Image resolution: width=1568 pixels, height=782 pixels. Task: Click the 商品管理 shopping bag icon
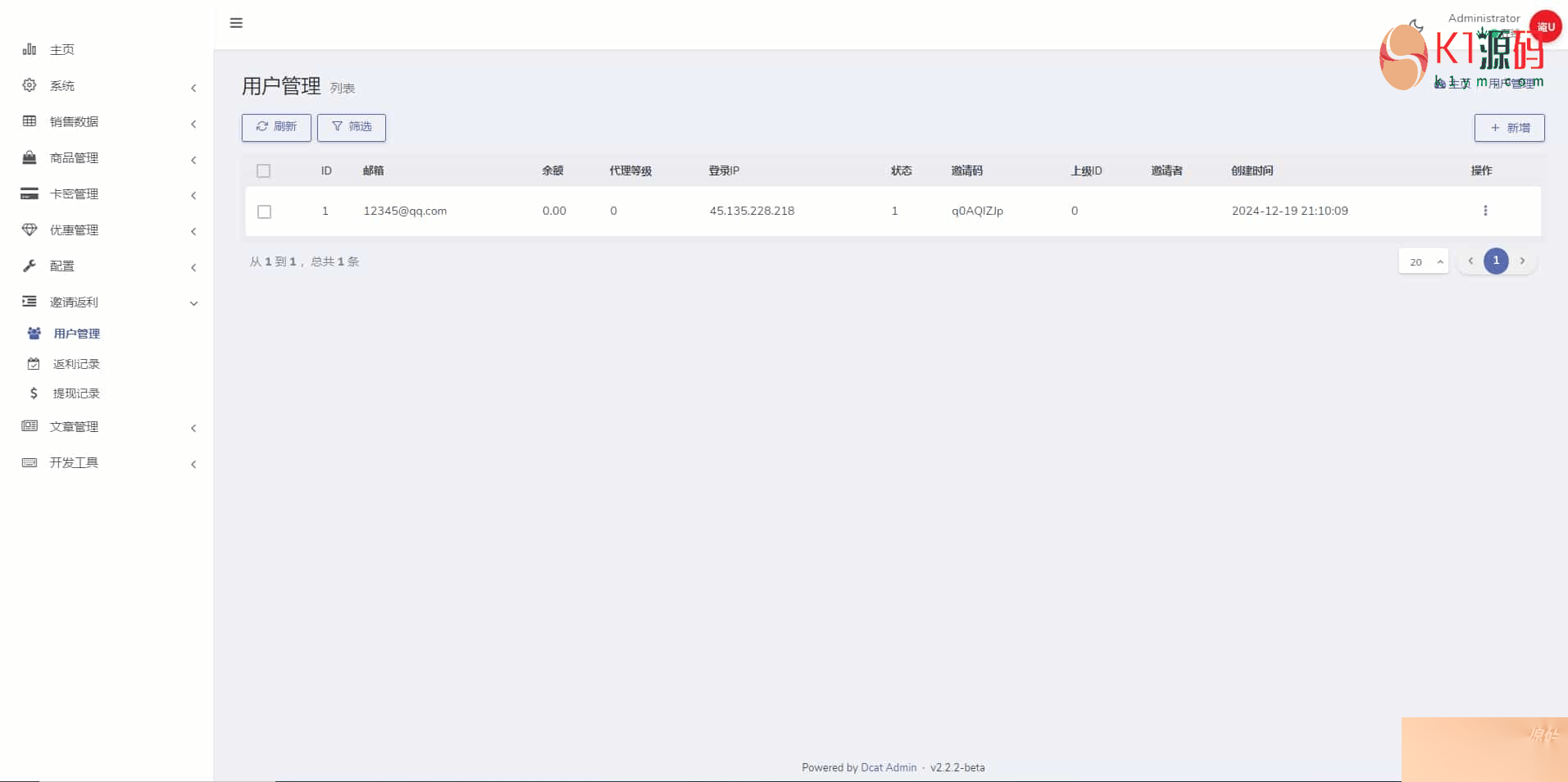point(30,157)
